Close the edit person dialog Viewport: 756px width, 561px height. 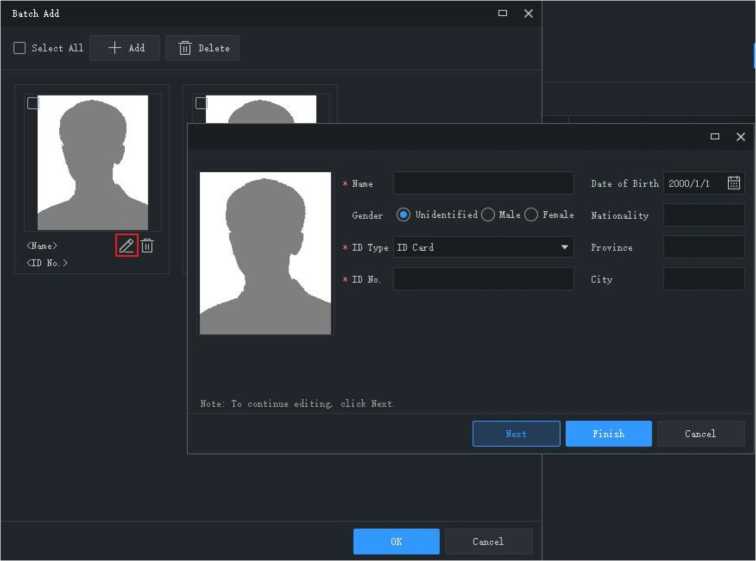pyautogui.click(x=740, y=136)
